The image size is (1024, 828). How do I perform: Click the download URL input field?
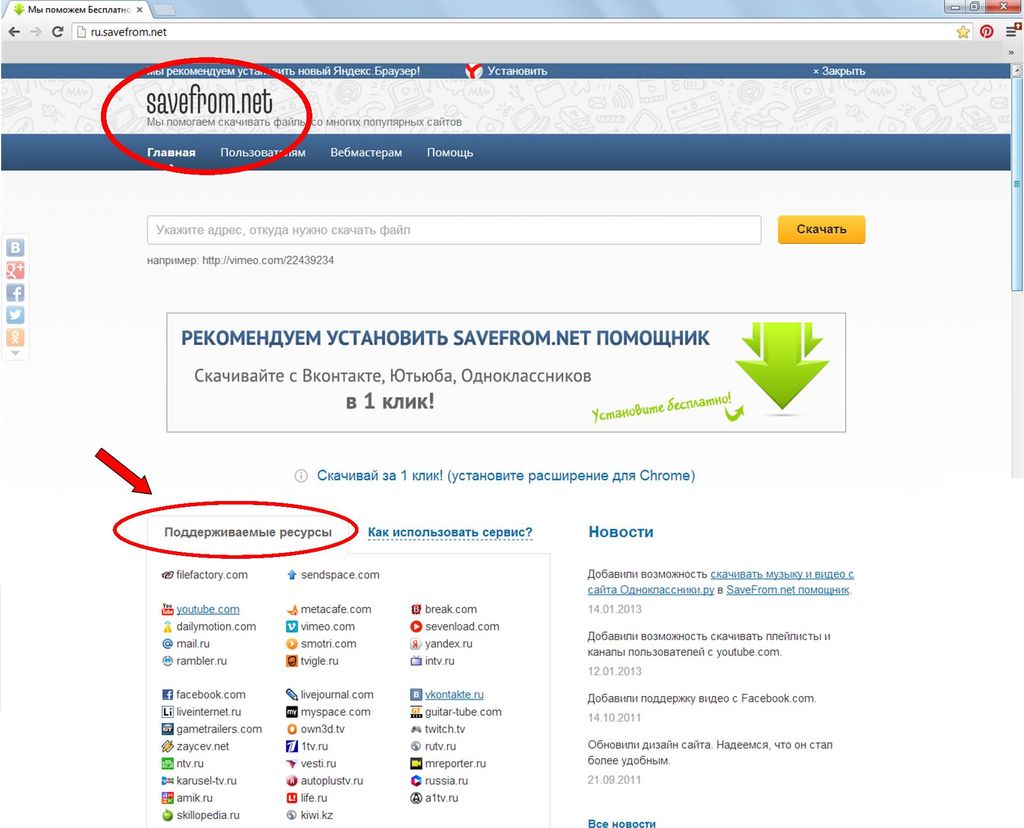point(454,230)
